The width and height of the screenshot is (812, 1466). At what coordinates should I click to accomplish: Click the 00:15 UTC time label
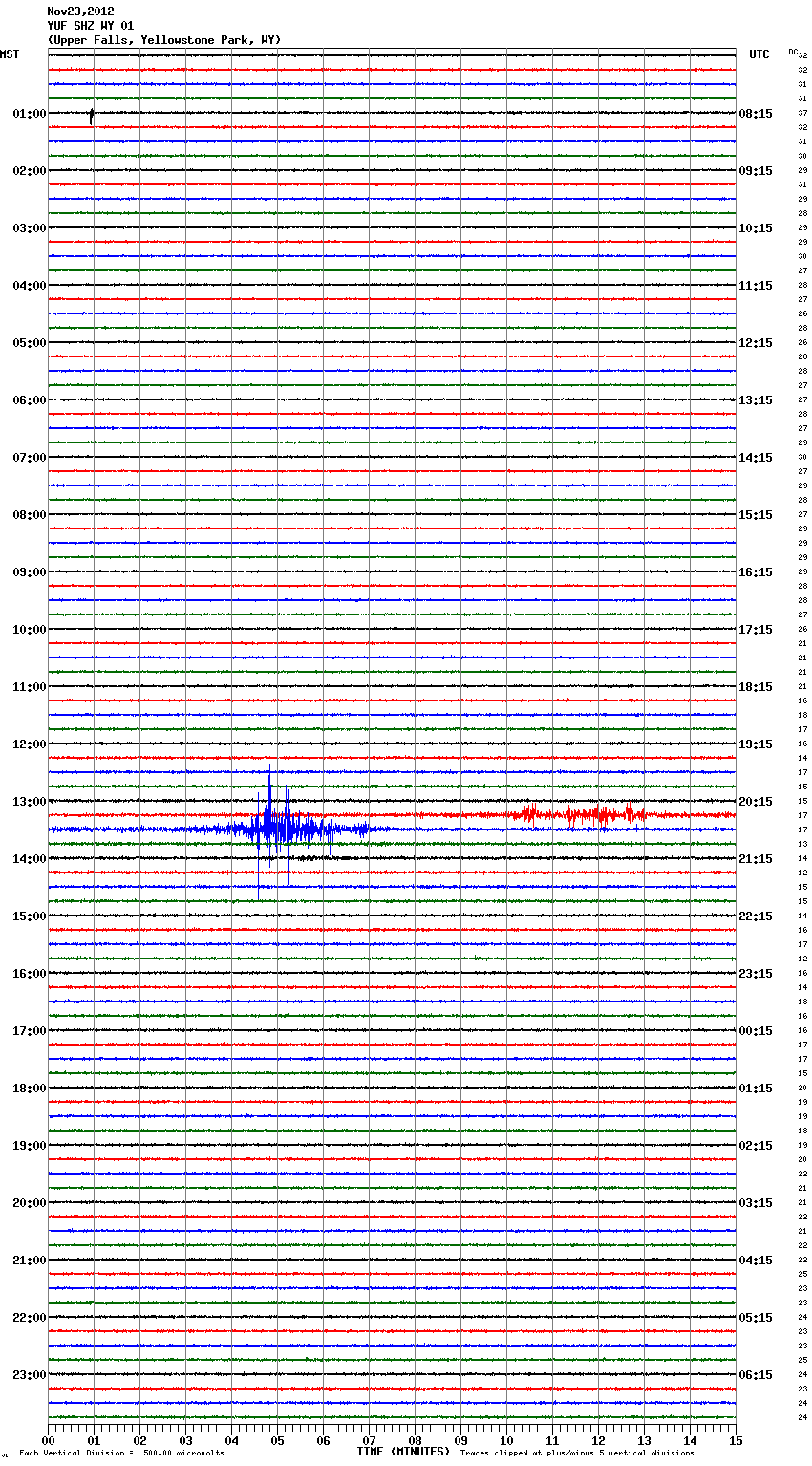[x=756, y=1031]
